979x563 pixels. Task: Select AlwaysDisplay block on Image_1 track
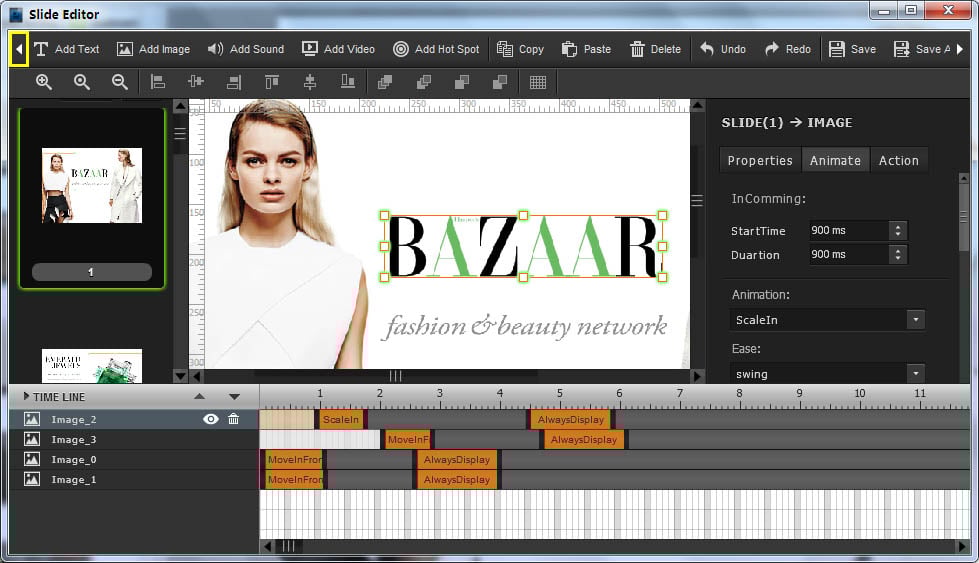pos(457,479)
